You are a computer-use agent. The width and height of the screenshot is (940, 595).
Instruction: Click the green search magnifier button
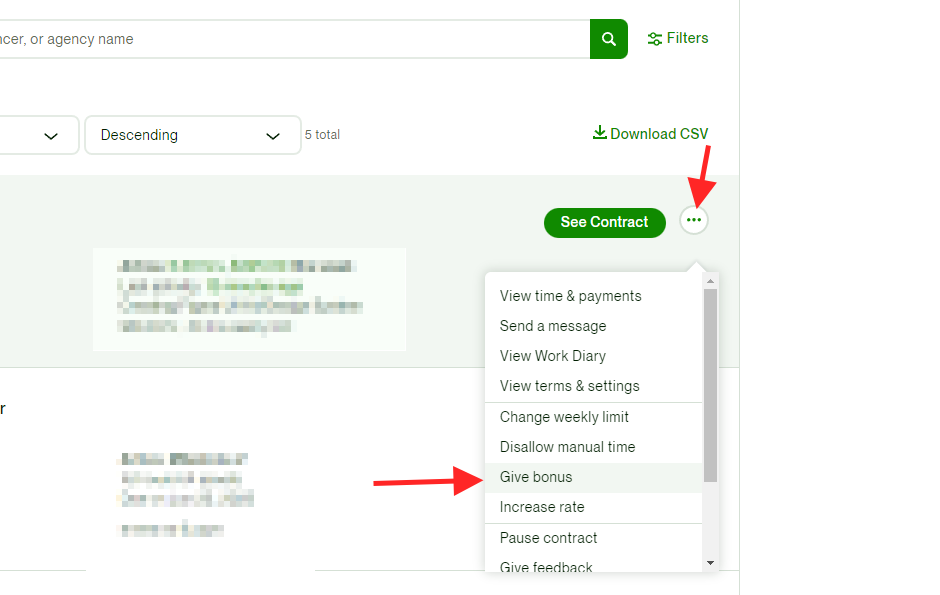608,39
